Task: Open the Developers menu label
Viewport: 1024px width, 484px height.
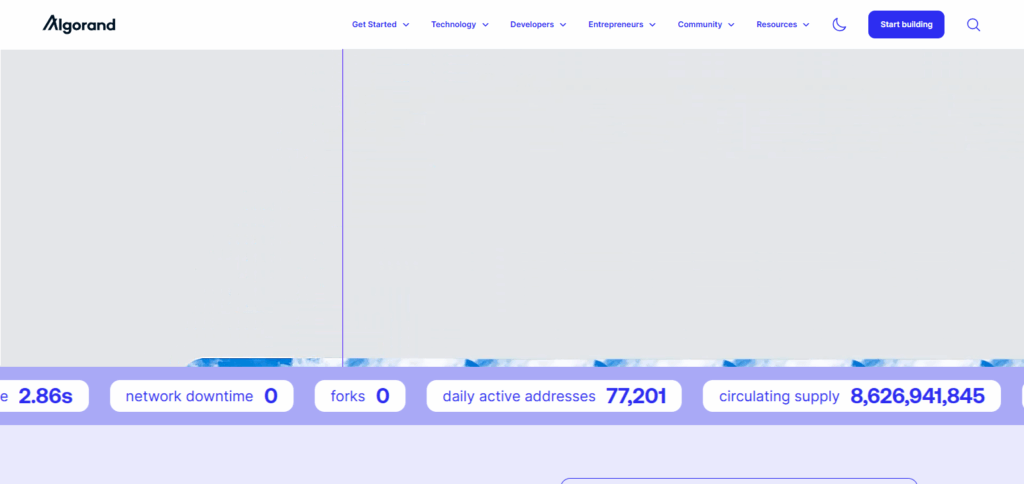Action: coord(531,24)
